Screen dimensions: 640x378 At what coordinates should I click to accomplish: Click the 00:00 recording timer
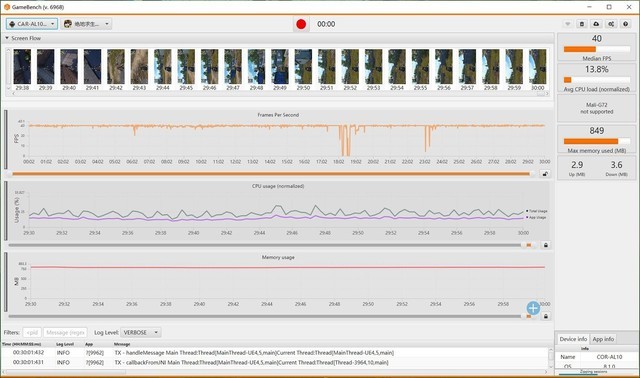click(x=326, y=24)
